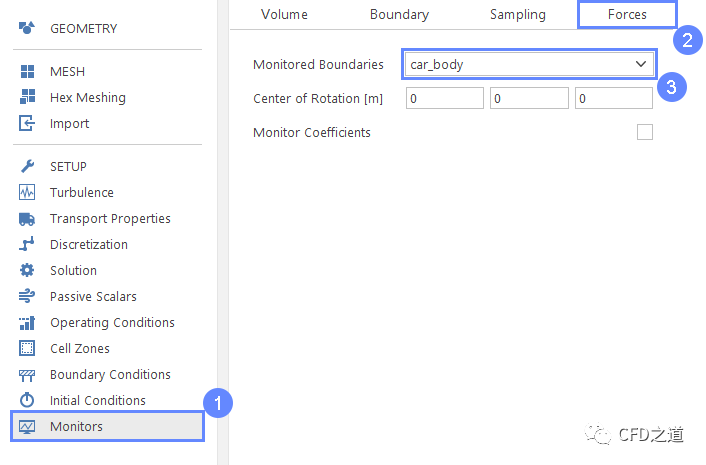Switch to the Volume tab
This screenshot has width=706, height=465.
point(284,14)
